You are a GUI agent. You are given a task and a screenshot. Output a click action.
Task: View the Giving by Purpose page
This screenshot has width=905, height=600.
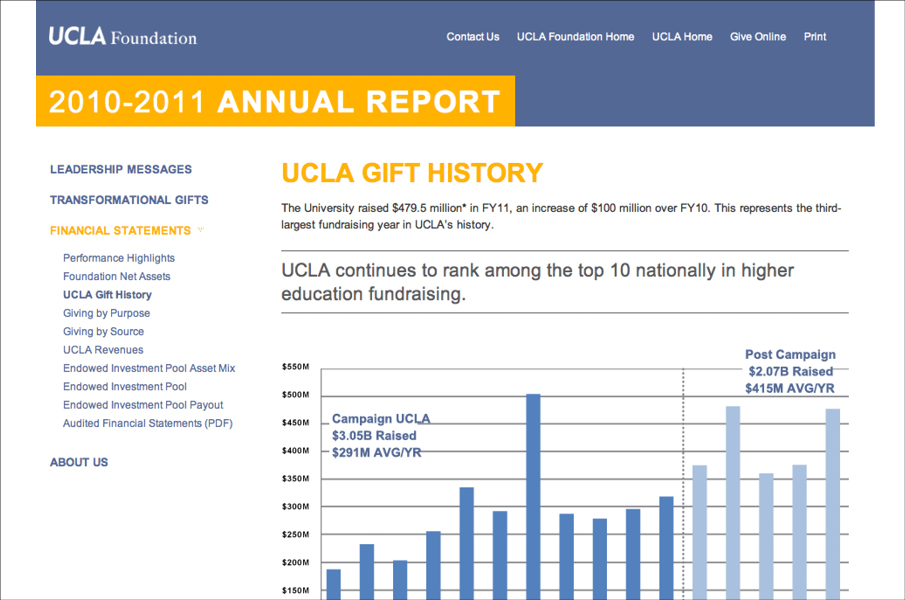107,312
